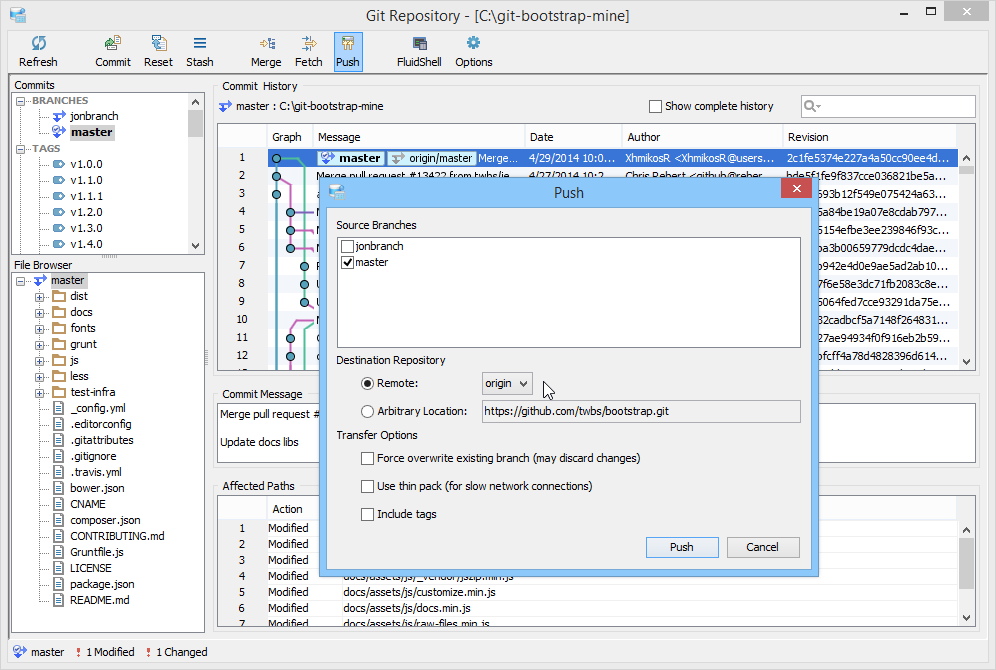Open the origin remote dropdown

tap(507, 384)
